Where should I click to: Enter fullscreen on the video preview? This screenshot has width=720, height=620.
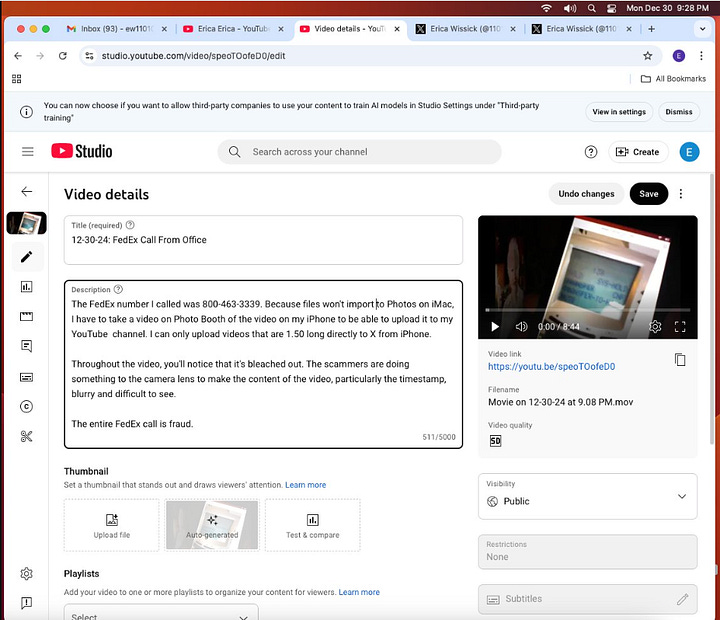[680, 327]
